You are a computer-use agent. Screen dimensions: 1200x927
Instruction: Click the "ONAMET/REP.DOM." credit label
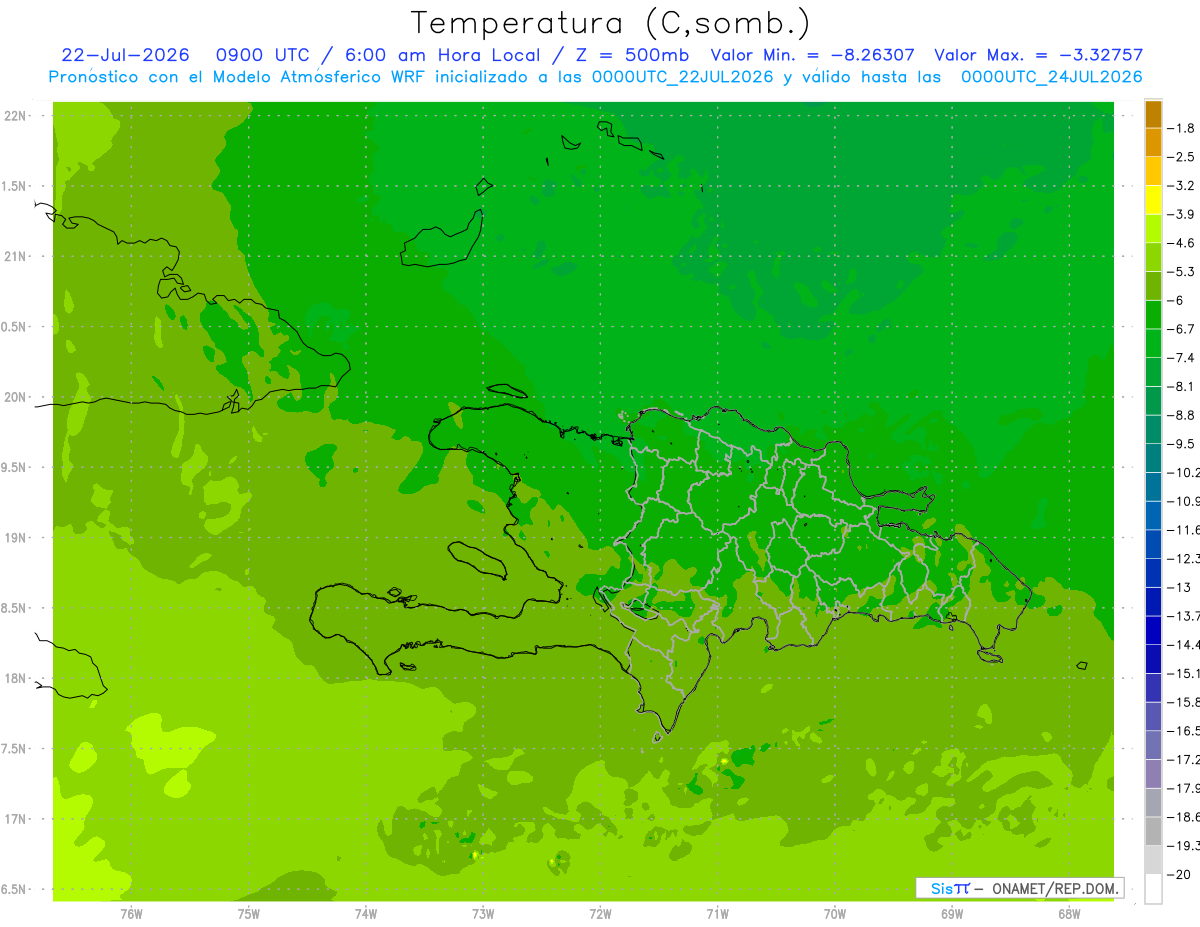[1055, 888]
